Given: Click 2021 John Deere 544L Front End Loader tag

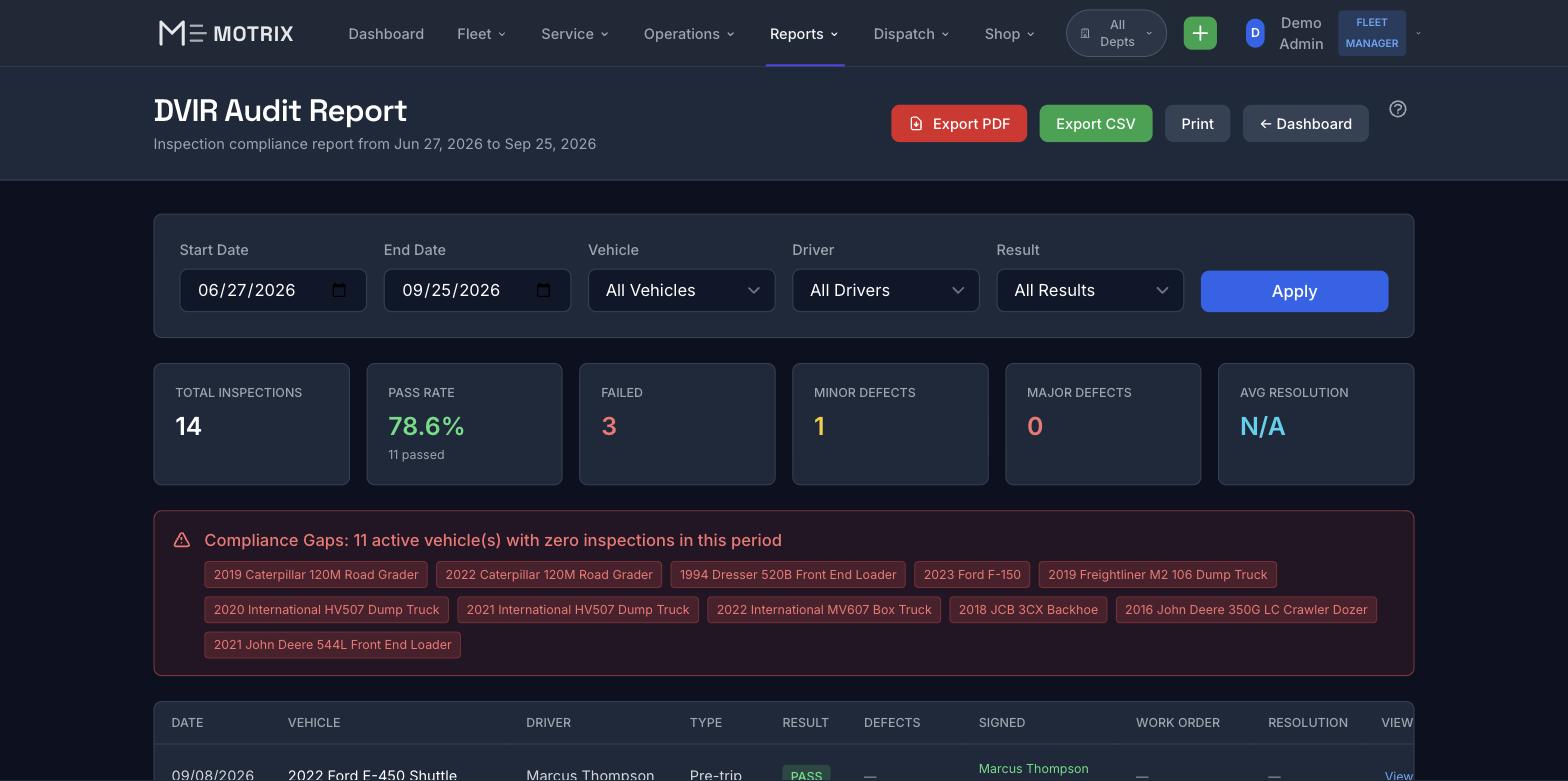Looking at the screenshot, I should 332,644.
